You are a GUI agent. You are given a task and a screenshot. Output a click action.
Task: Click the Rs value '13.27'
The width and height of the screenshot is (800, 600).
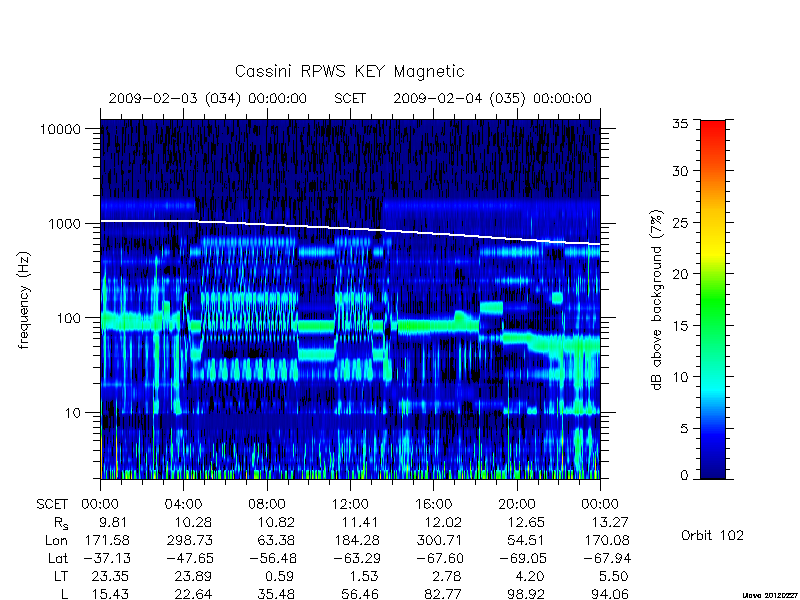point(609,522)
